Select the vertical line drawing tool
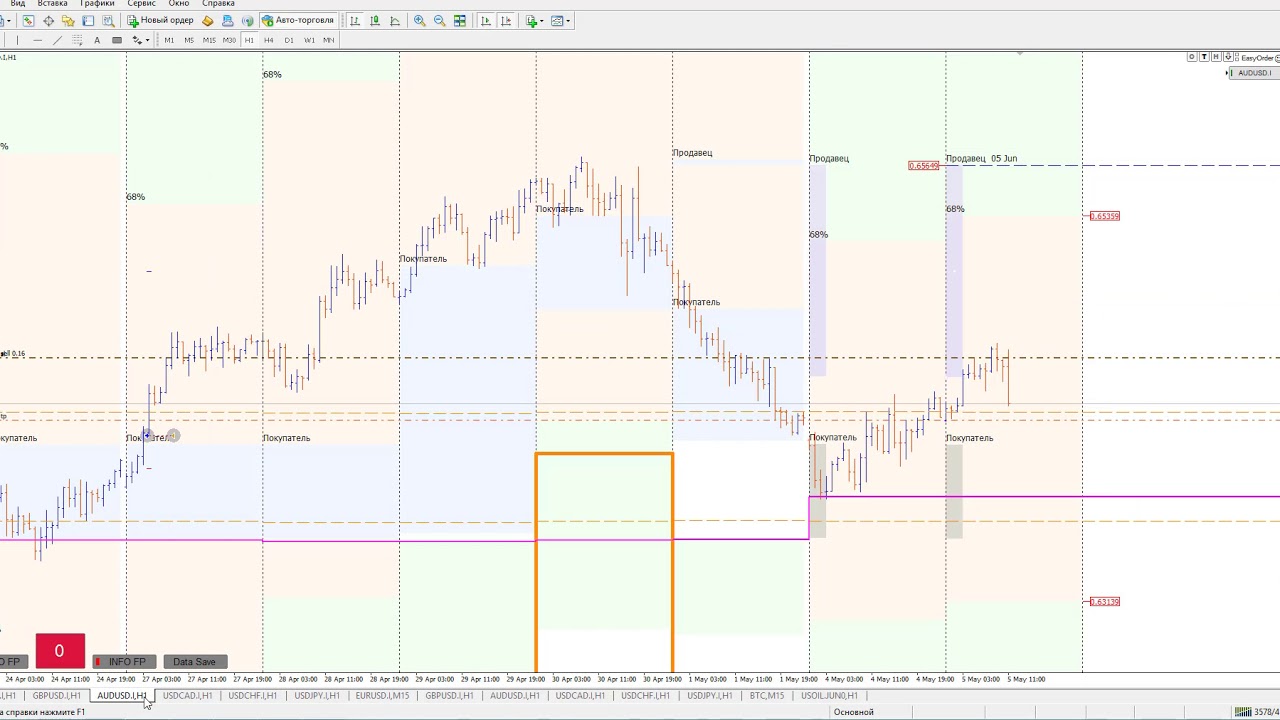Viewport: 1280px width, 720px height. (17, 40)
